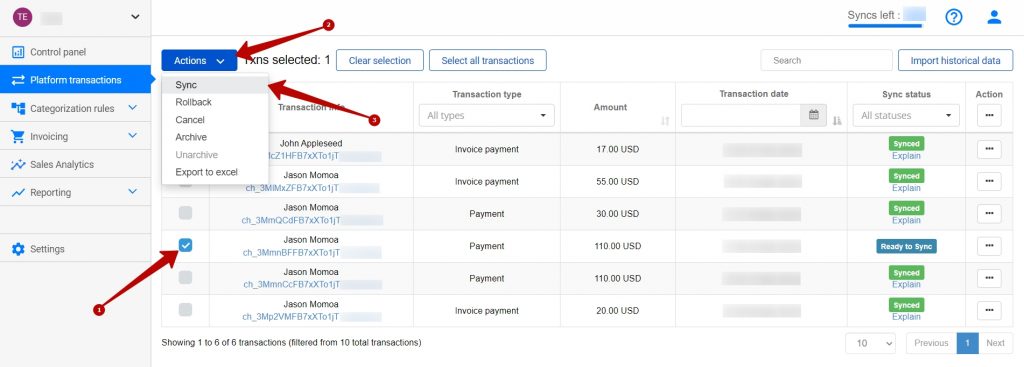This screenshot has width=1024, height=367.
Task: Expand the Invoicing sidebar menu
Action: pyautogui.click(x=133, y=136)
